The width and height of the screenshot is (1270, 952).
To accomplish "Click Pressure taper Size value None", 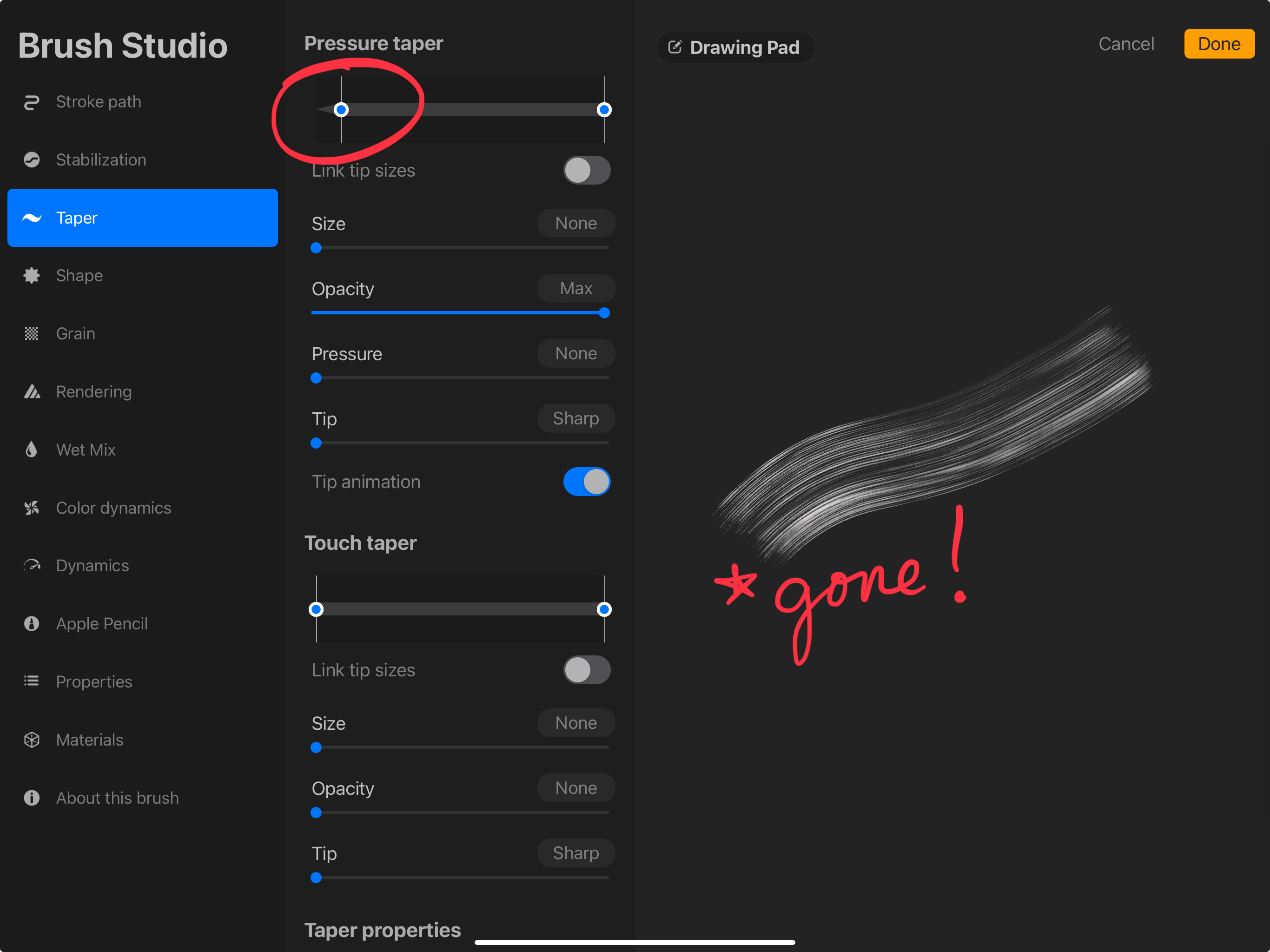I will (576, 224).
